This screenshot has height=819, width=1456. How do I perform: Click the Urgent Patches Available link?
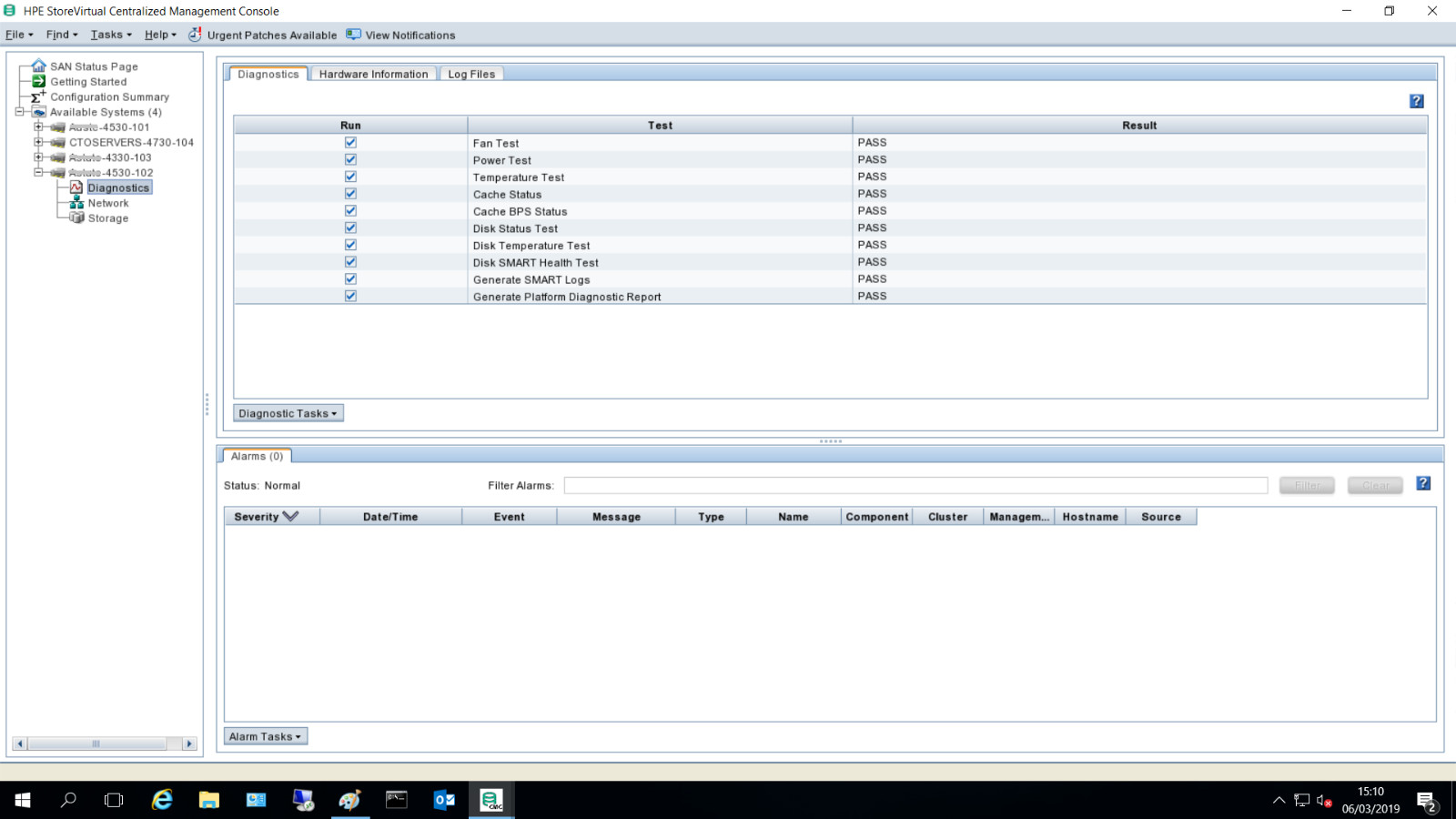pyautogui.click(x=272, y=35)
